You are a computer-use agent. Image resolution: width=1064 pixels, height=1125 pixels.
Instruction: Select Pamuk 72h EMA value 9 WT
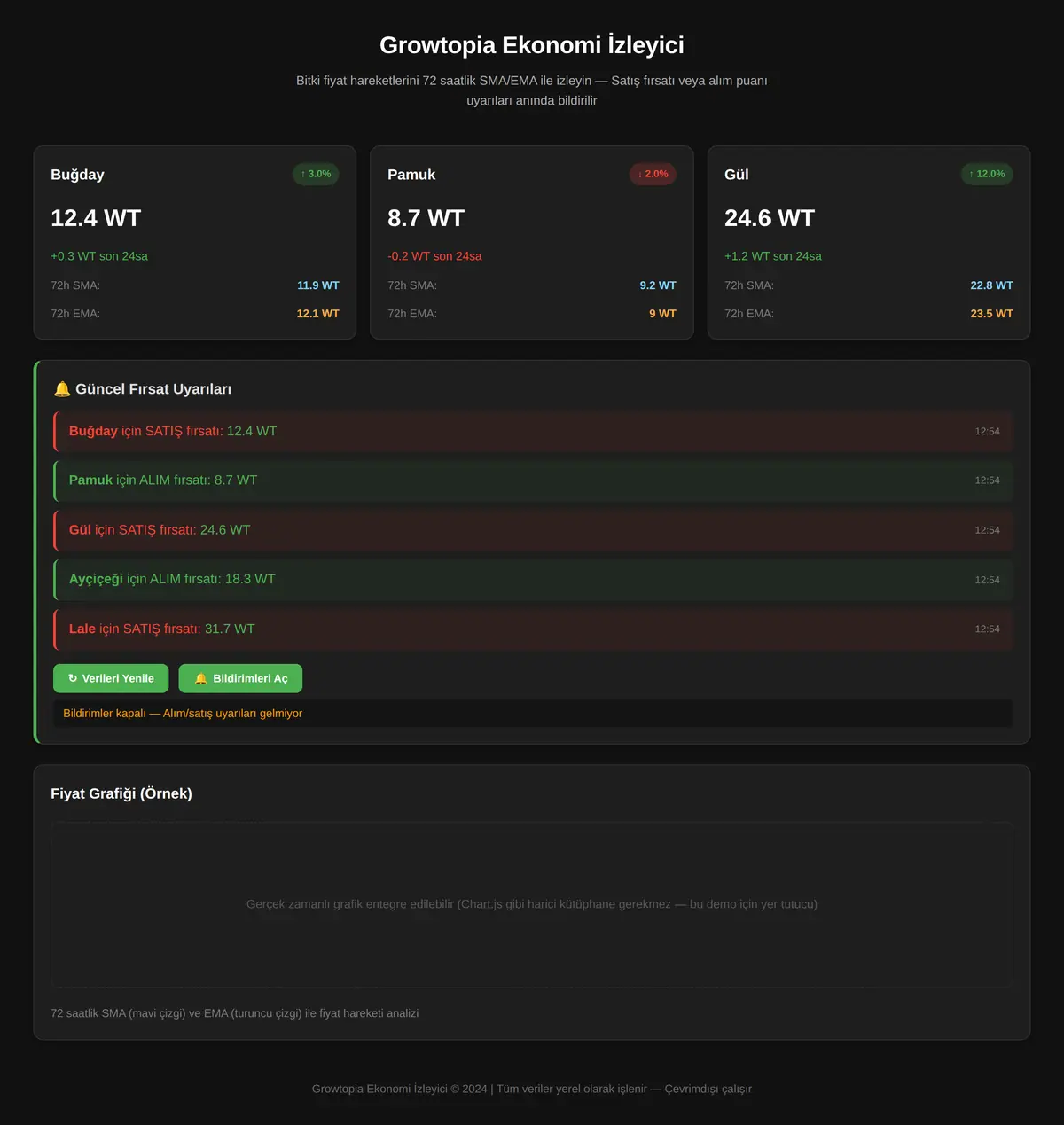click(662, 314)
